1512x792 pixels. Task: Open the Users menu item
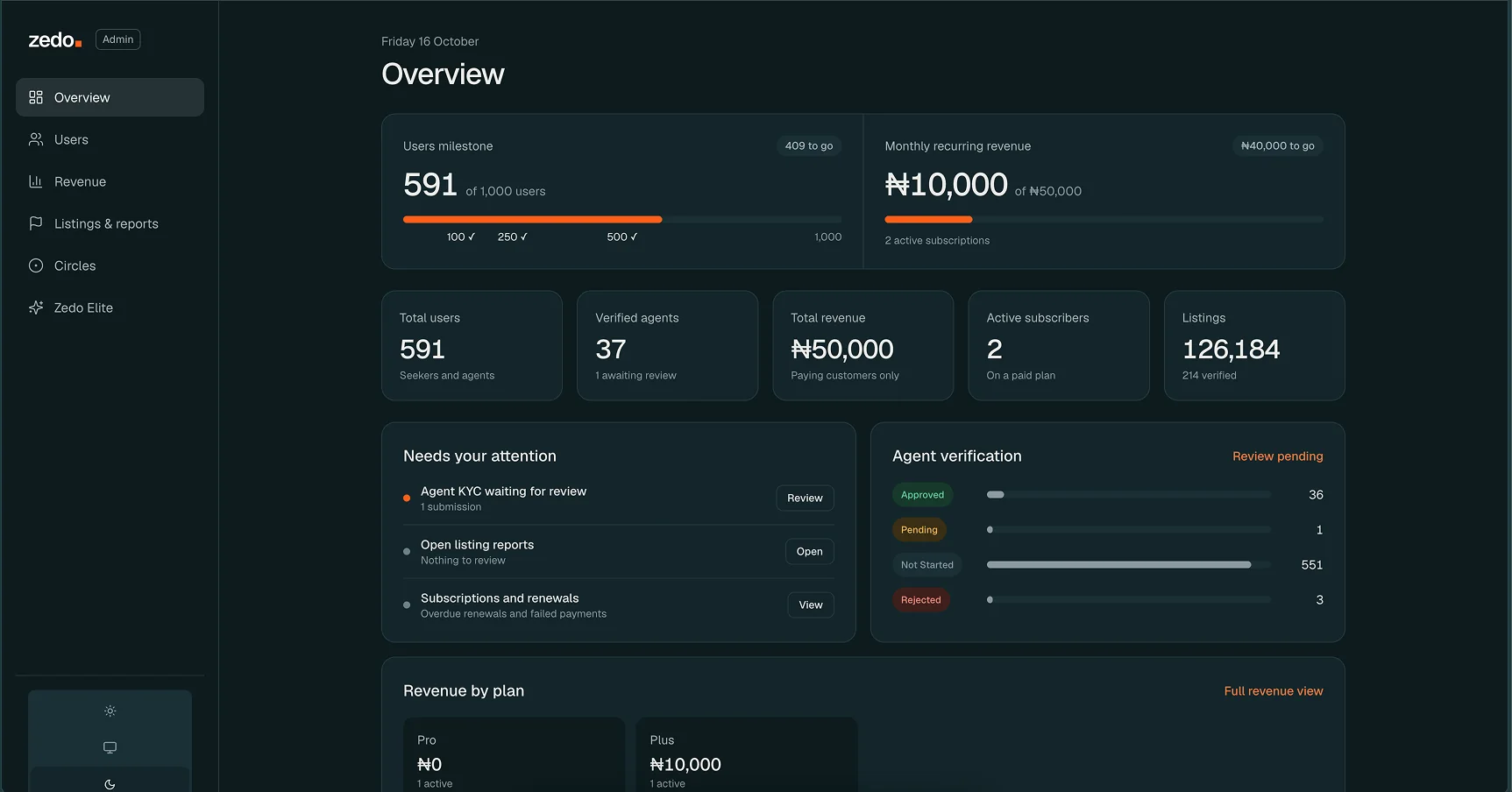pyautogui.click(x=110, y=139)
